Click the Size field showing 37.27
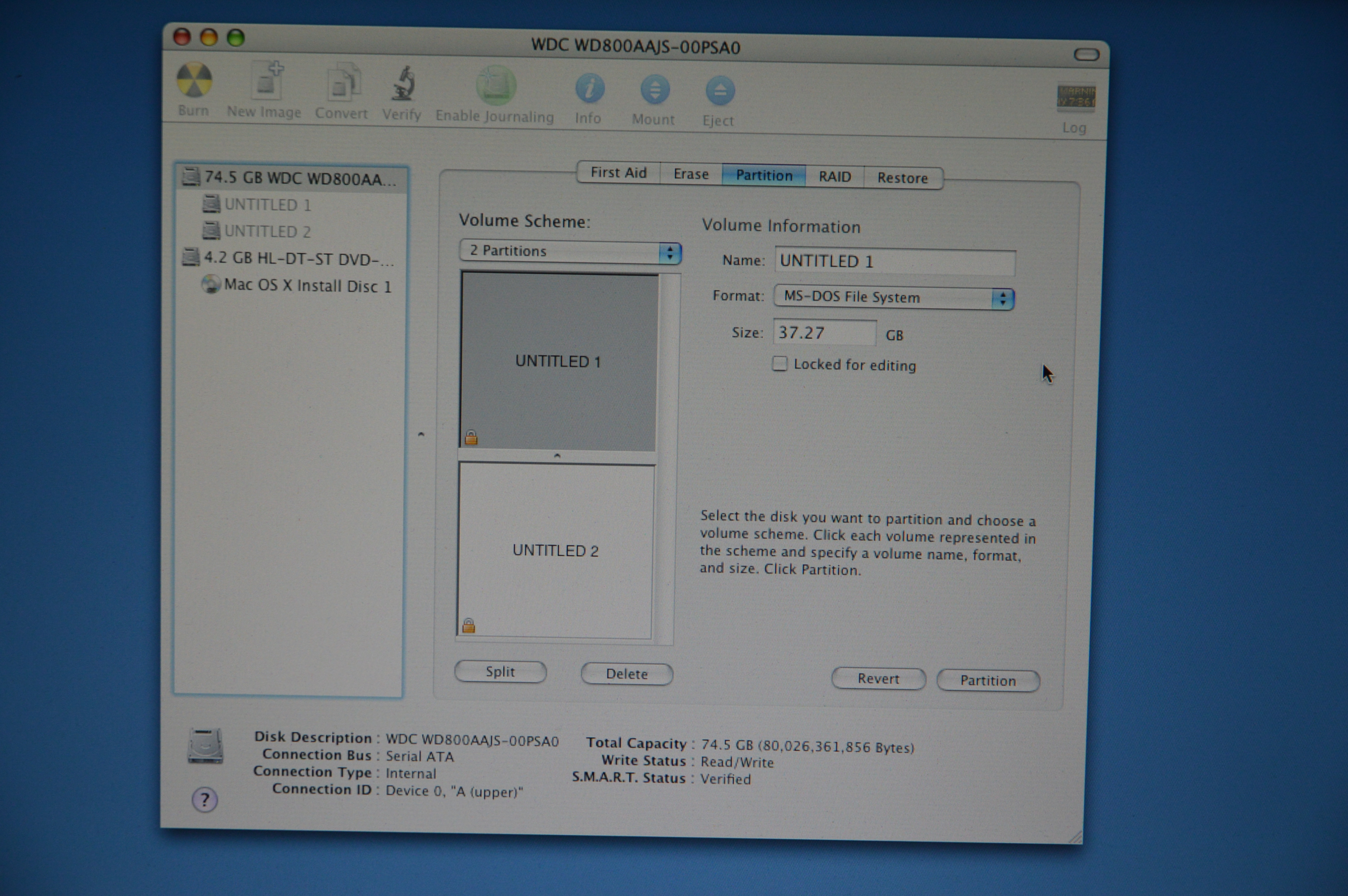 click(x=825, y=332)
